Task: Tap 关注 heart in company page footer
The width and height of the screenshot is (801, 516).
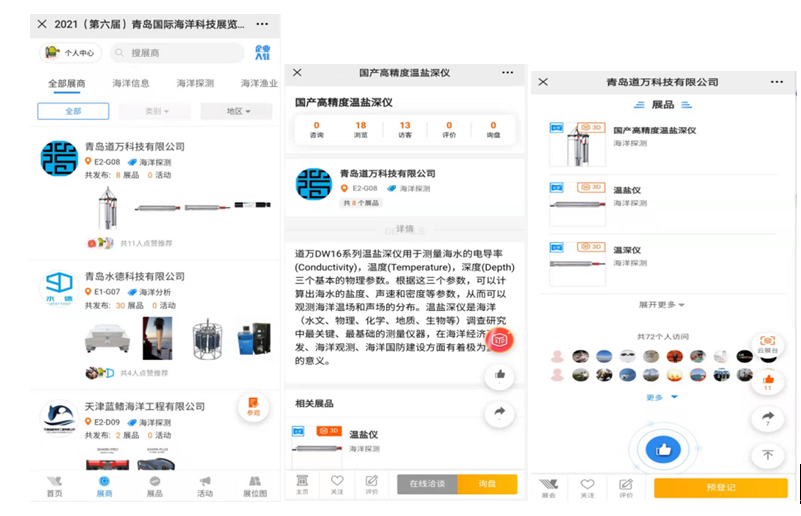Action: coord(587,487)
